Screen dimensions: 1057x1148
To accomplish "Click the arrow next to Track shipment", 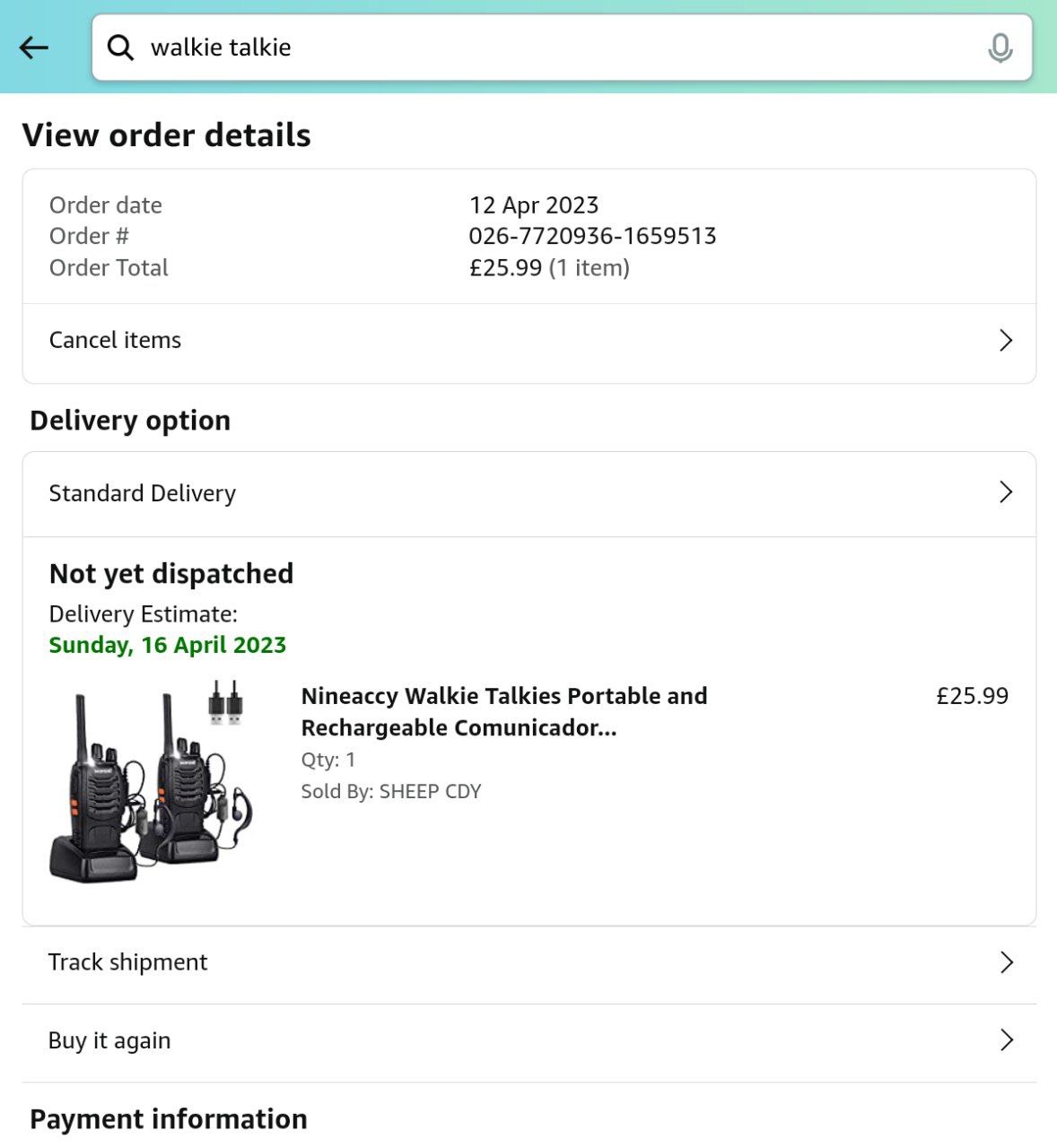I will 1006,962.
